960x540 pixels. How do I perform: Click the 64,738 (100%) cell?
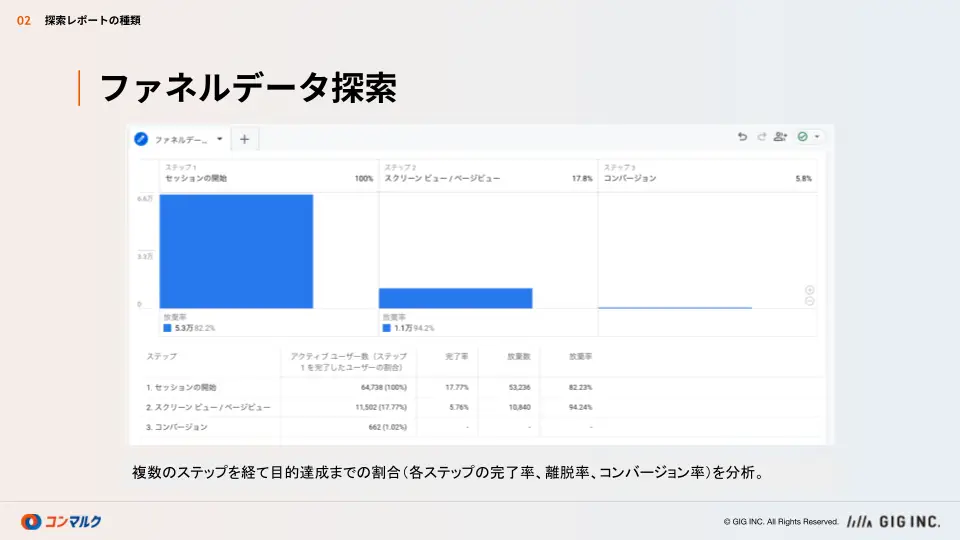coord(384,388)
